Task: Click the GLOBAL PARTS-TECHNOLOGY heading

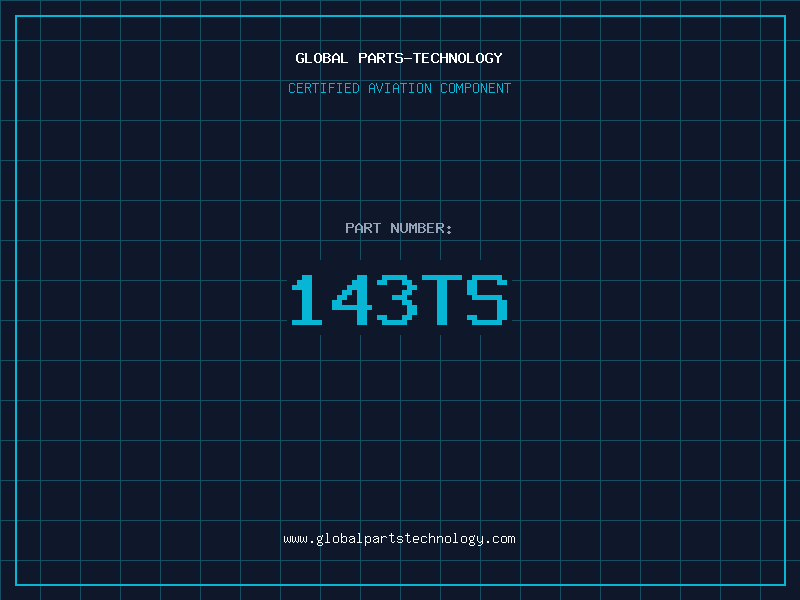Action: point(399,58)
